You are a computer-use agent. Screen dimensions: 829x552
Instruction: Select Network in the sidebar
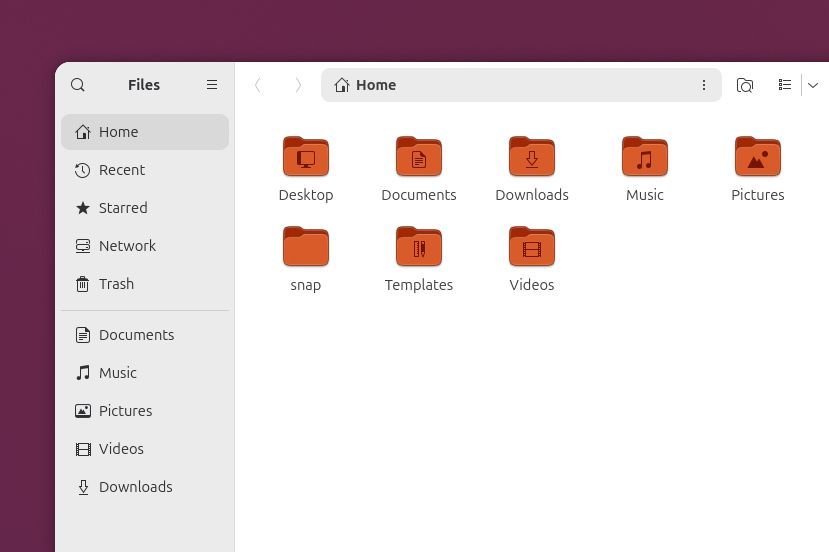click(127, 246)
